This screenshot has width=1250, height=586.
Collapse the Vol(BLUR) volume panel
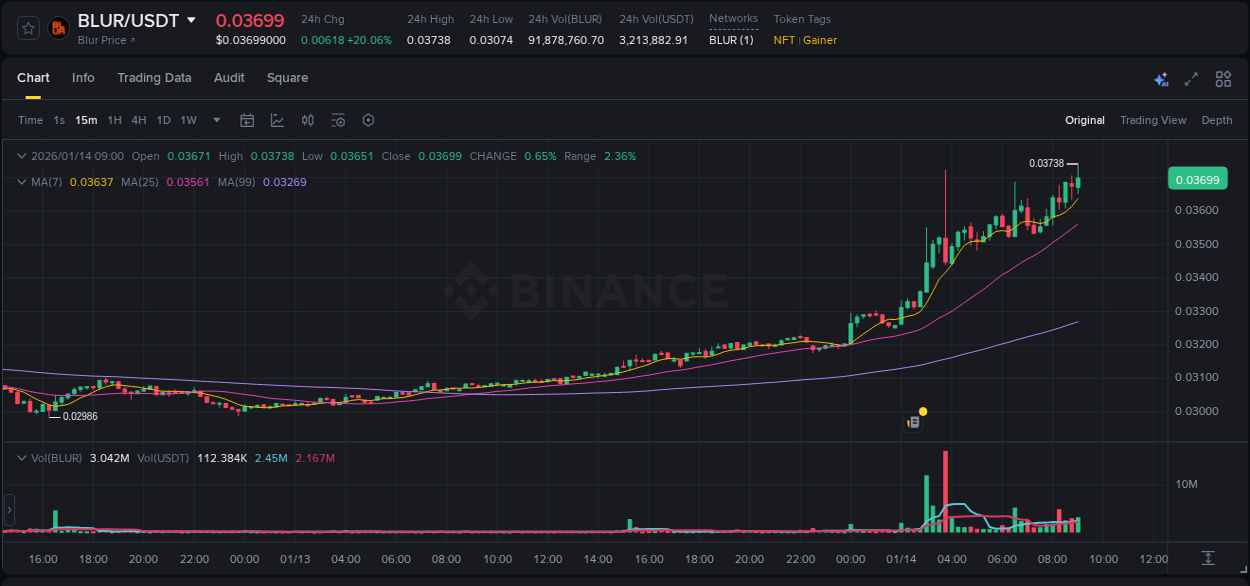click(20, 457)
